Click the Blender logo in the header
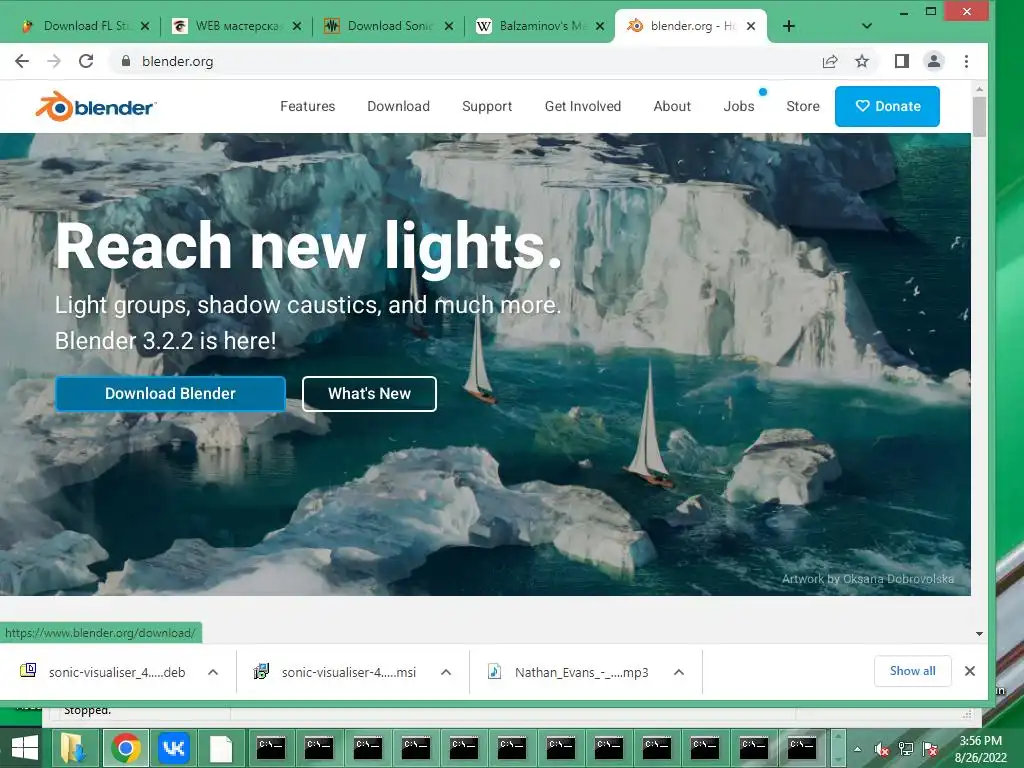Screen dimensions: 1024x768 tap(95, 106)
